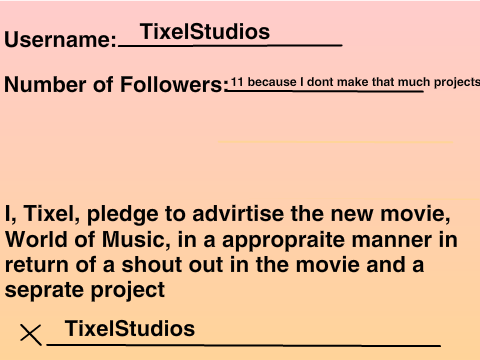Image resolution: width=480 pixels, height=360 pixels.
Task: Click the word 'appropraite' in the pledge
Action: tap(283, 241)
